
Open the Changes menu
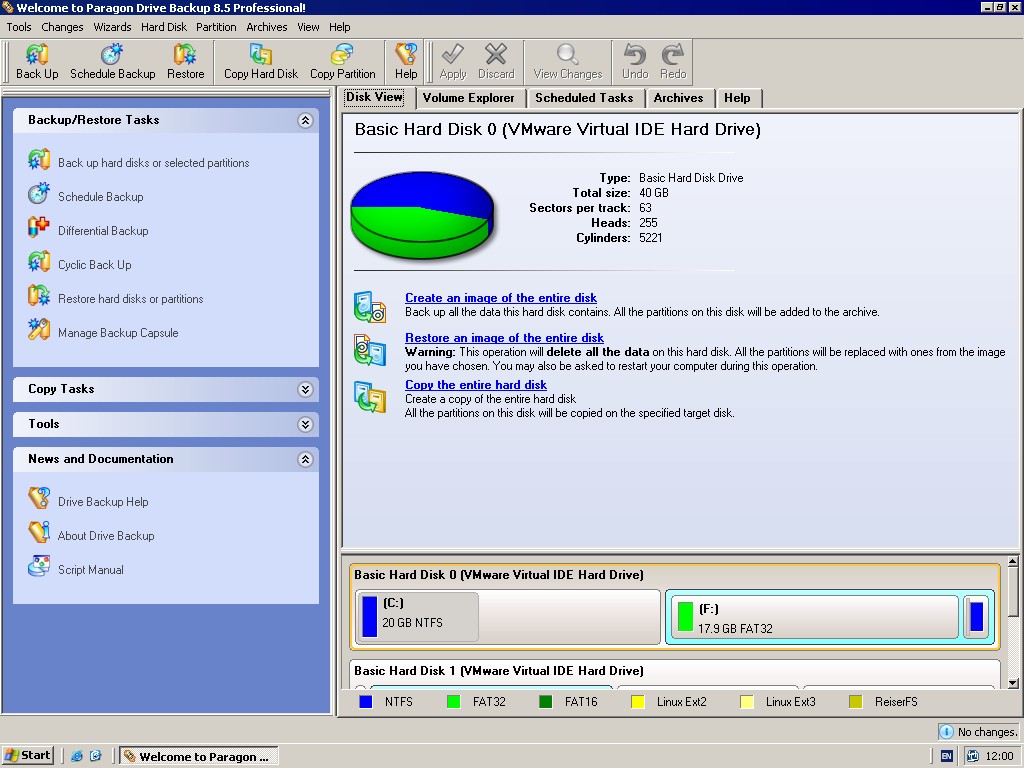62,27
